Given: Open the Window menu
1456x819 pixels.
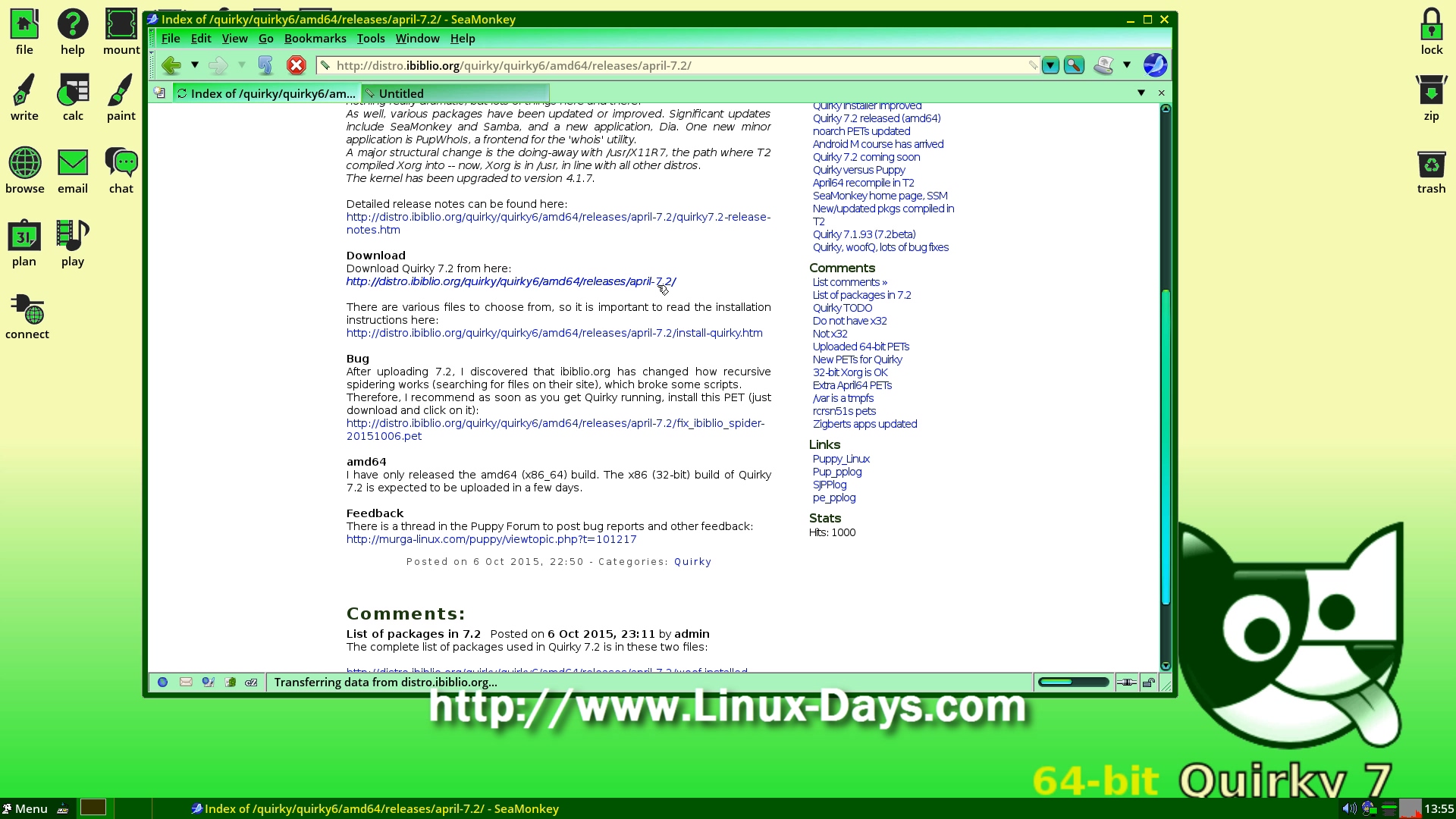Looking at the screenshot, I should click(x=417, y=39).
